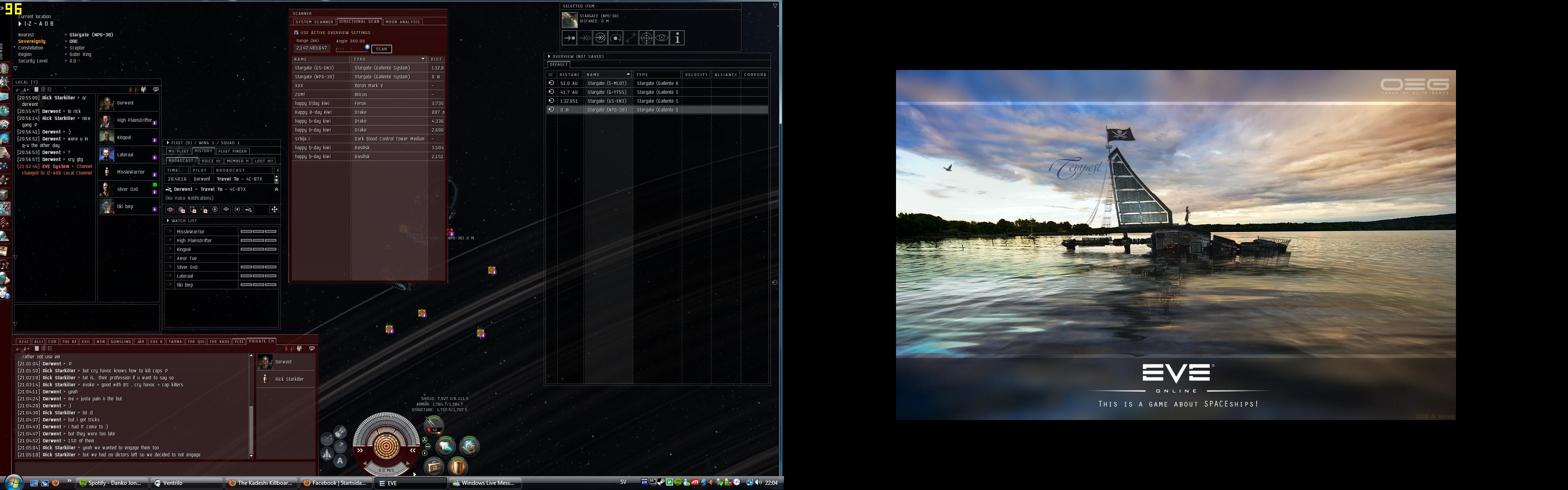Select TARNA chat channel tab
Viewport: 1568px width, 490px height.
pos(175,342)
